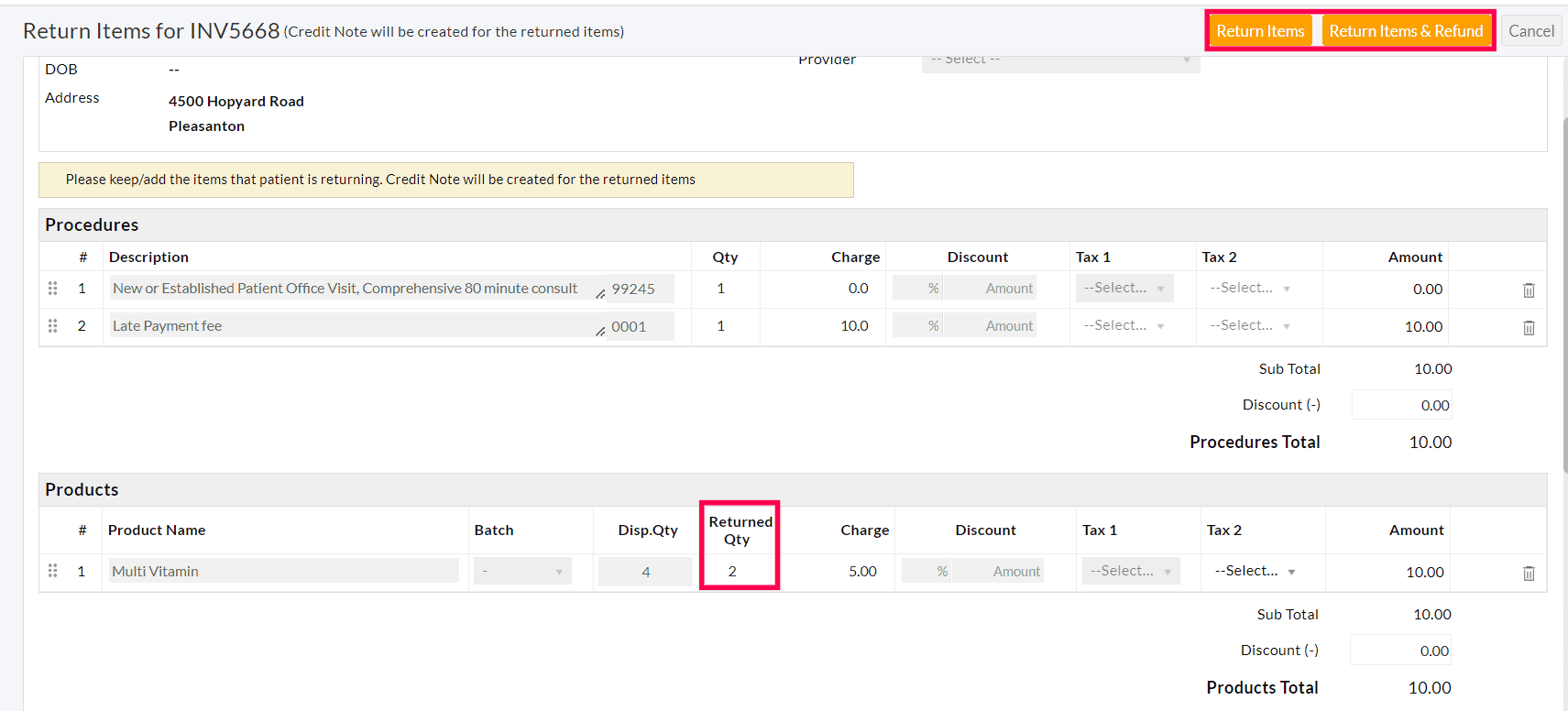The width and height of the screenshot is (1568, 711).
Task: Delete the Late Payment fee procedure row
Action: (x=1528, y=327)
